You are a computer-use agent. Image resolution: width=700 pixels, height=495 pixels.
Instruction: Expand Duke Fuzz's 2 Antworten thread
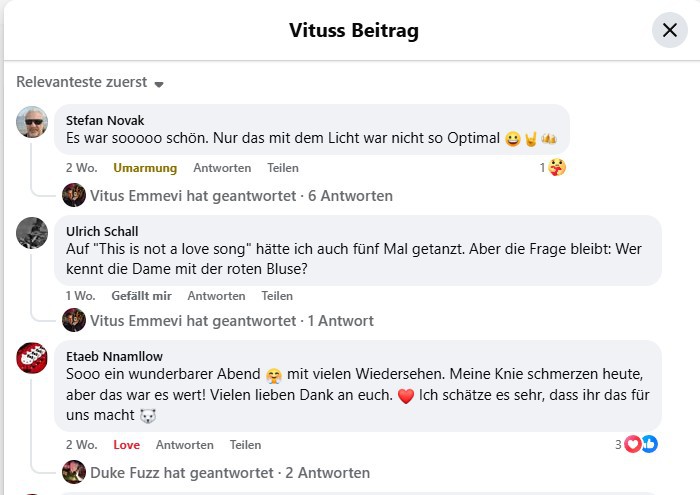pos(229,472)
